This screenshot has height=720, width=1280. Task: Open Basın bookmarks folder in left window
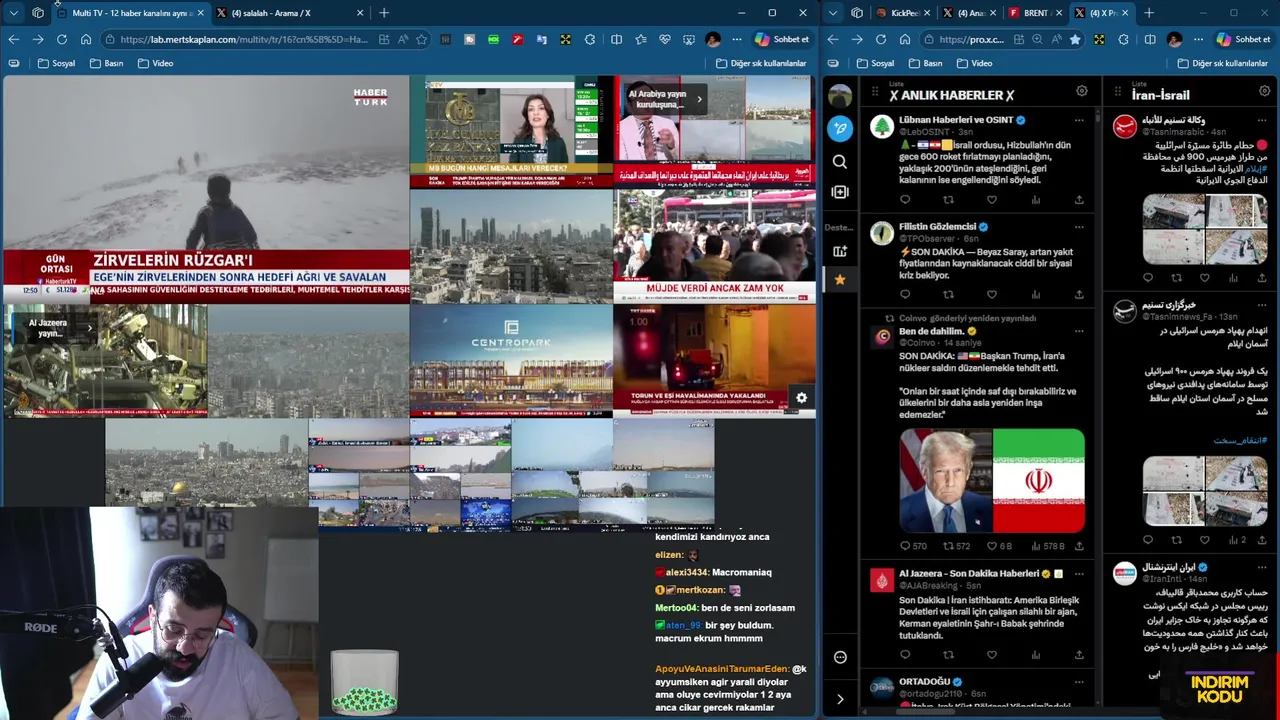(x=106, y=63)
